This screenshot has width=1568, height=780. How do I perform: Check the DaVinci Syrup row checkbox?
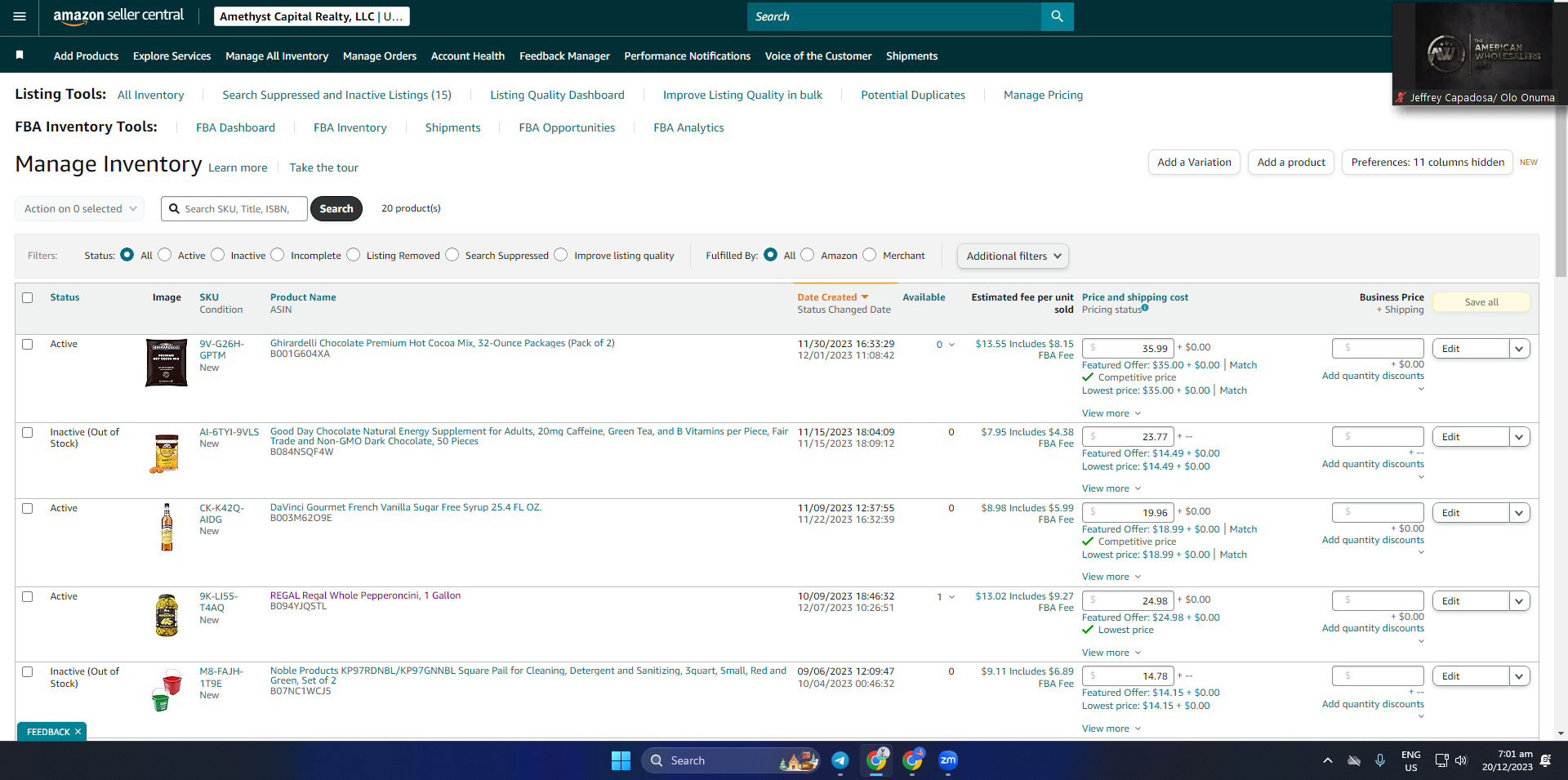pyautogui.click(x=28, y=508)
